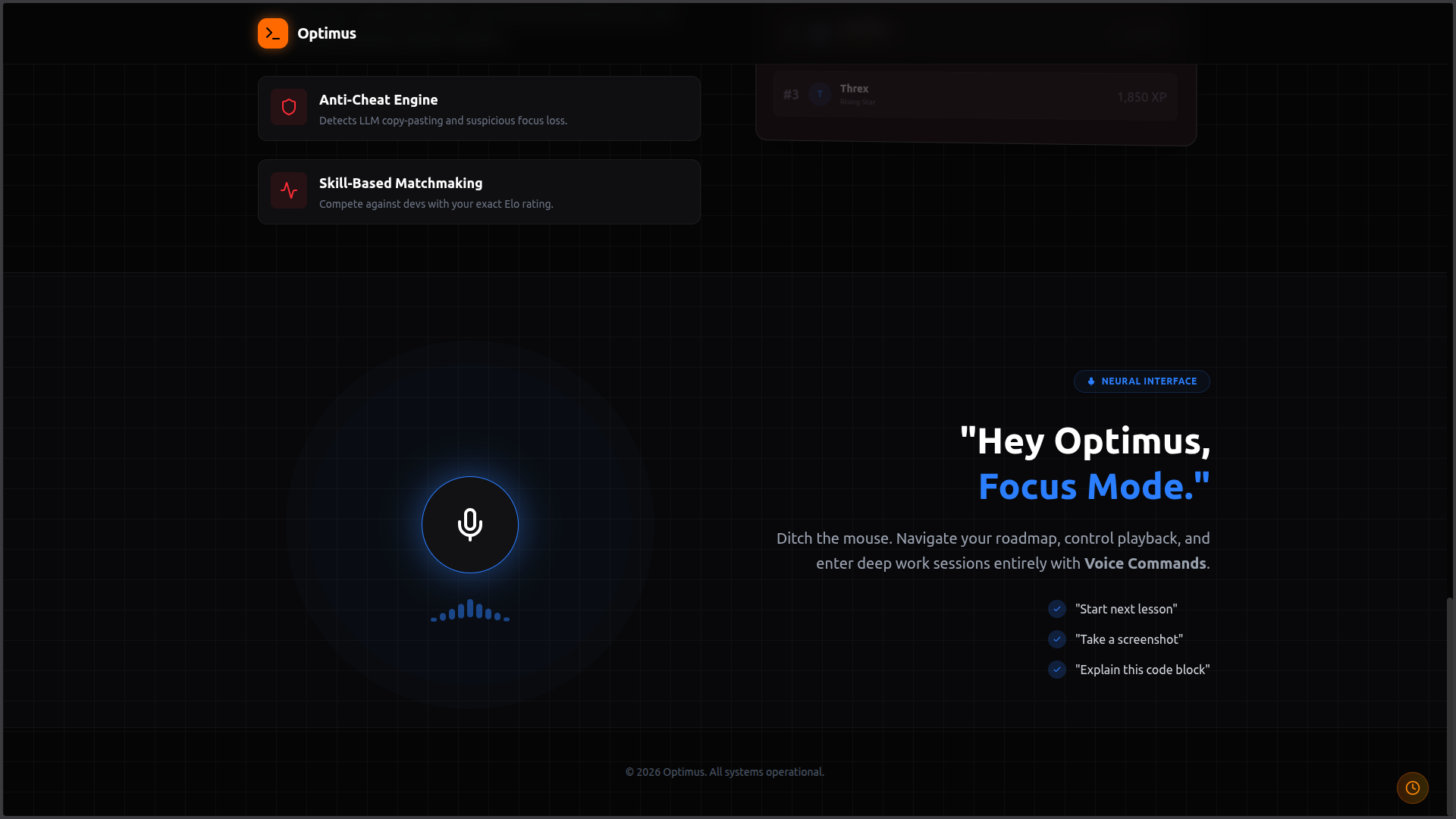Click checkmark beside "Explain this code block"

click(1057, 670)
